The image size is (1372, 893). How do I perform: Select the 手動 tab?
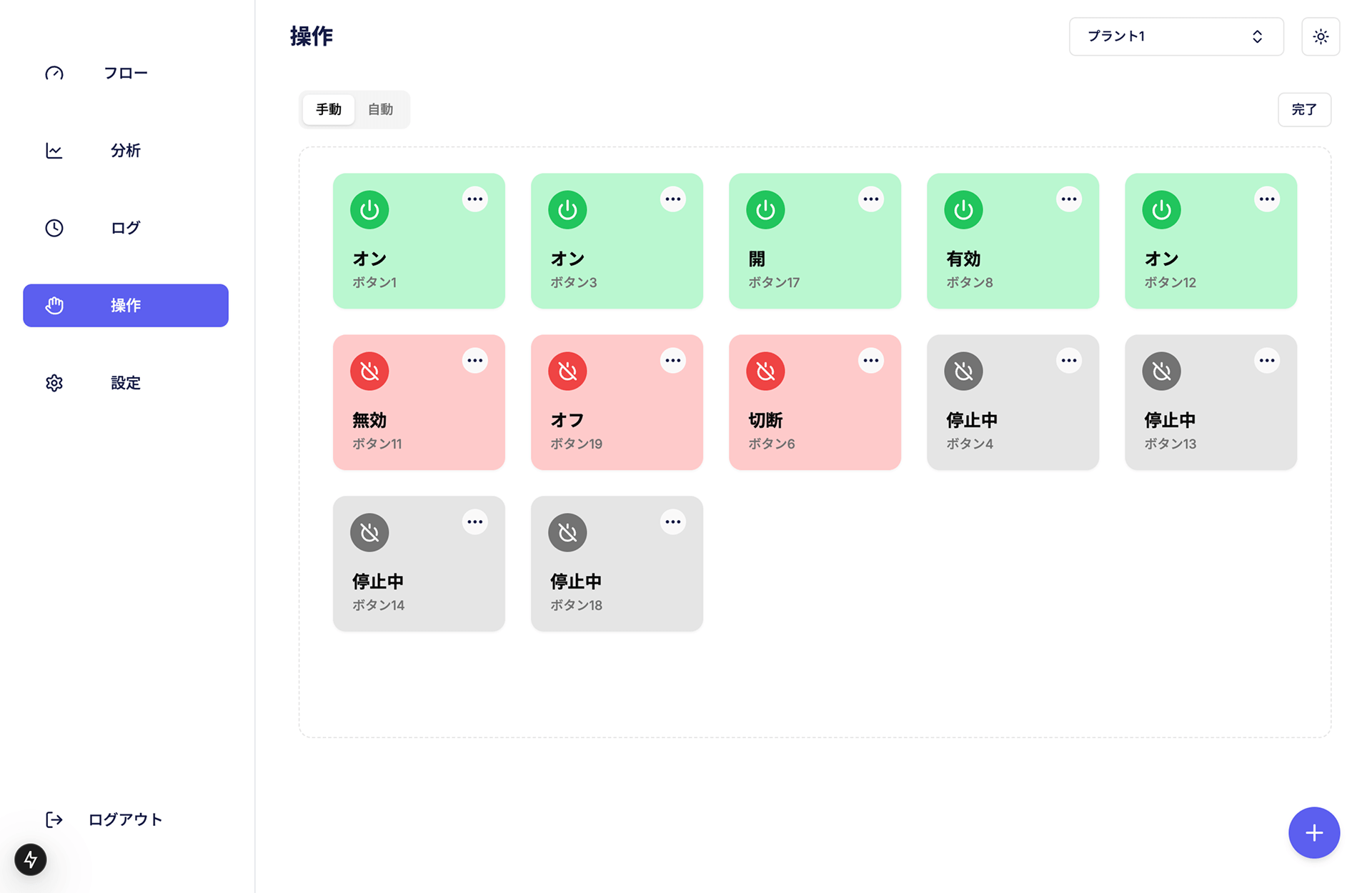click(x=329, y=109)
